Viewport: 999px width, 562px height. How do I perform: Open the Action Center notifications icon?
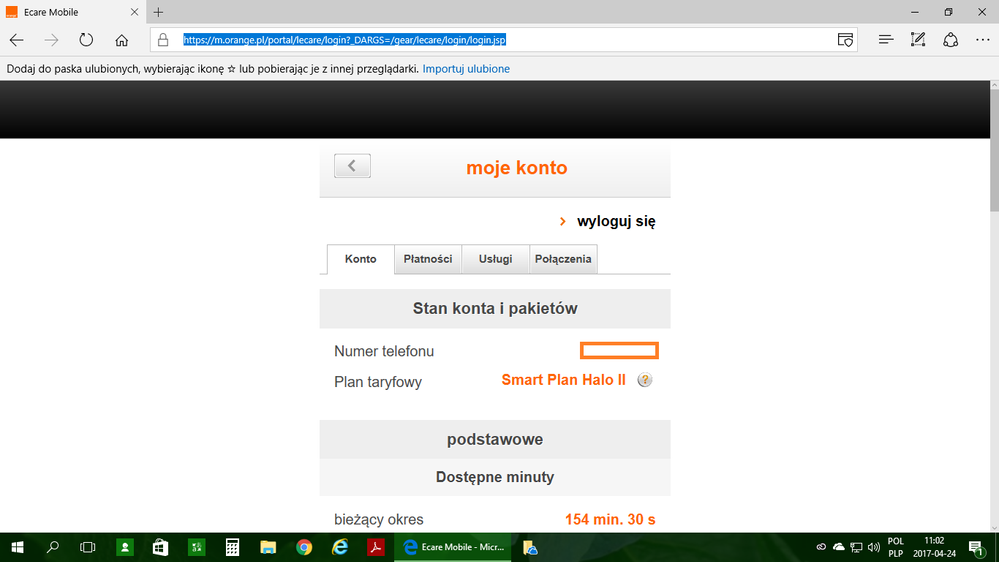click(x=975, y=547)
